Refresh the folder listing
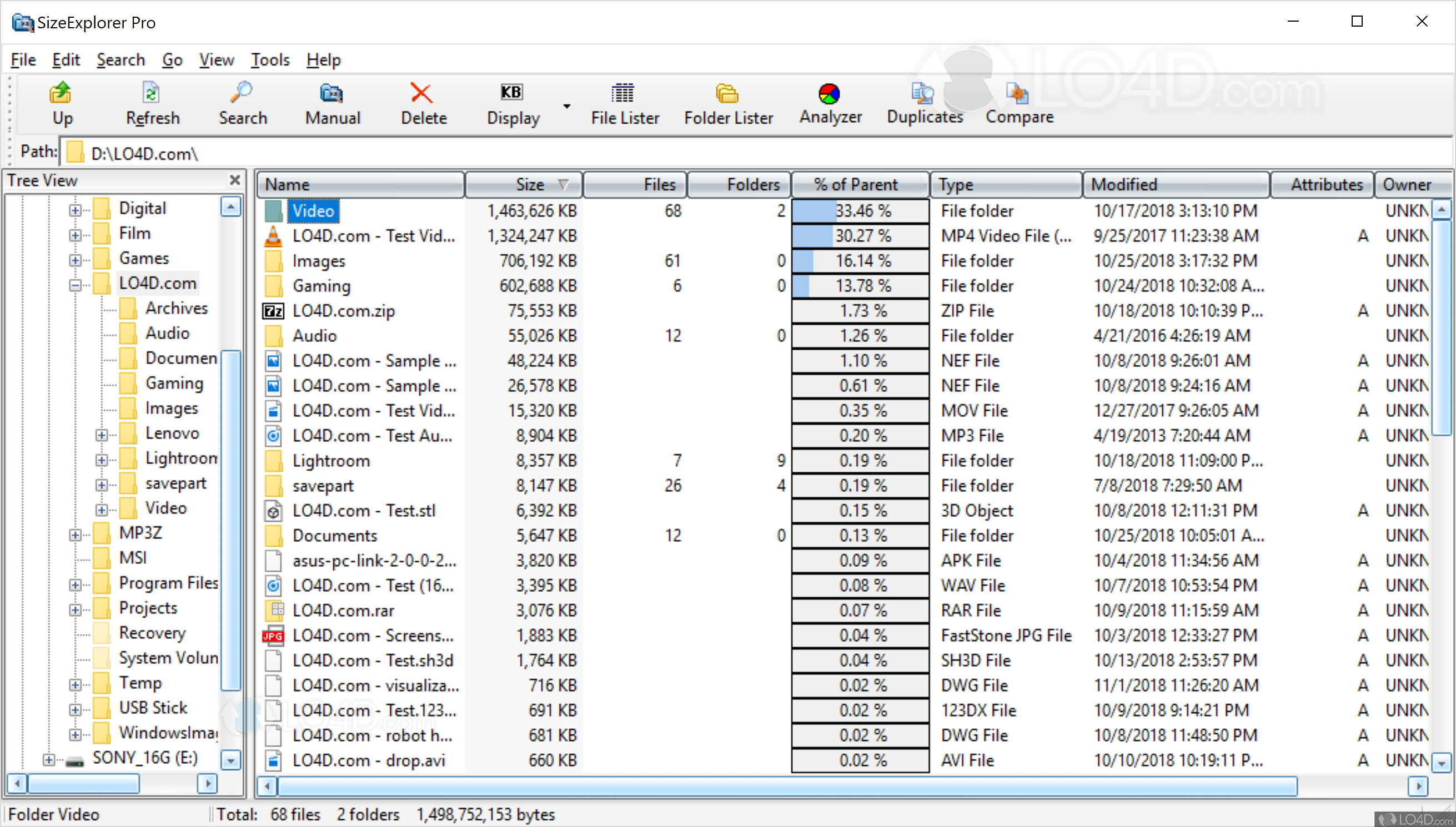The width and height of the screenshot is (1456, 827). click(x=151, y=103)
